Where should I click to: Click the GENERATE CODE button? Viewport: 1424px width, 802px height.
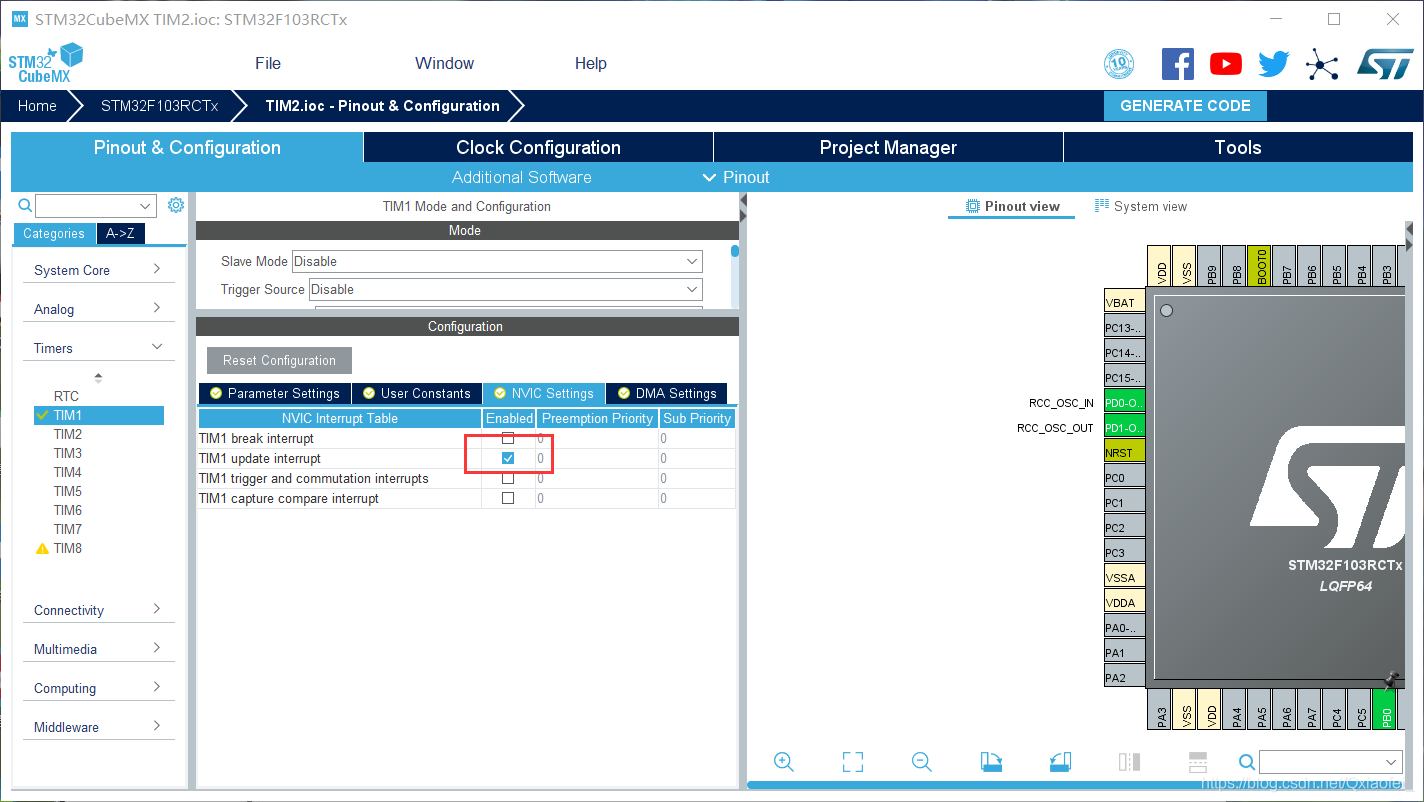pyautogui.click(x=1185, y=105)
